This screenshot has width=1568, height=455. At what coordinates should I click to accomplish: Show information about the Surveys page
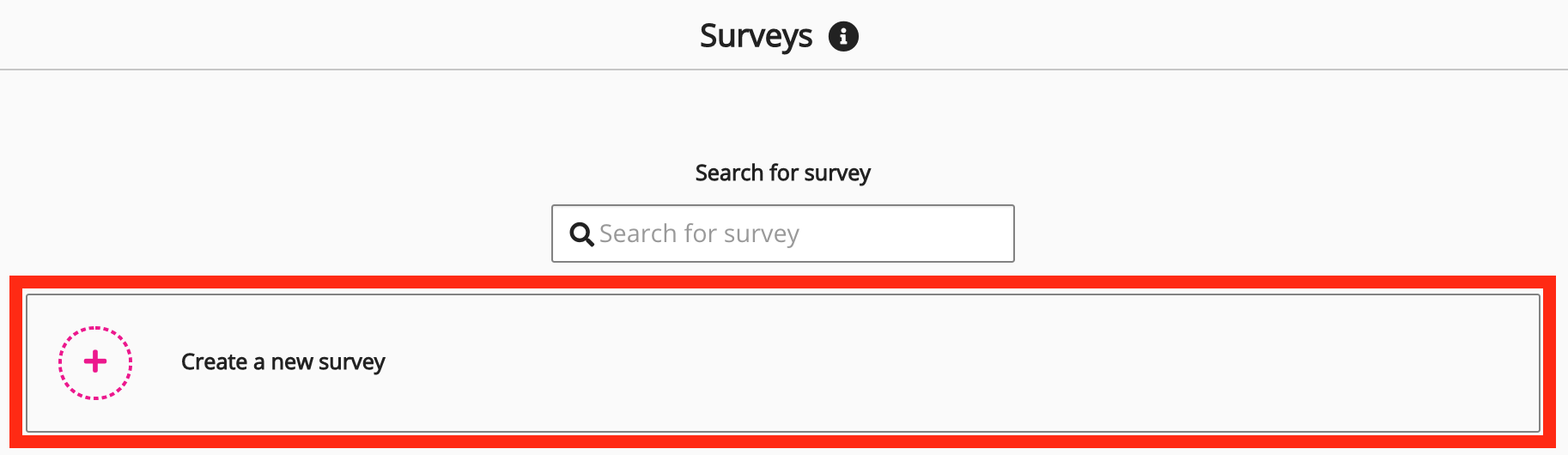842,37
